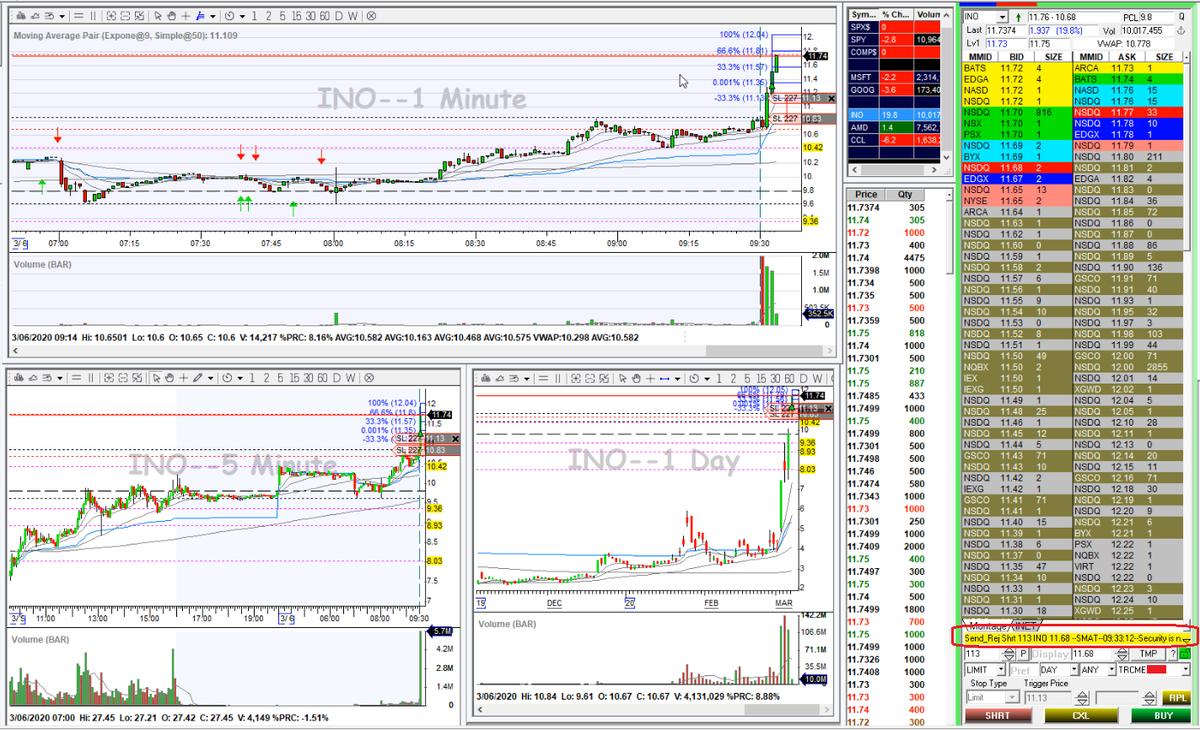Viewport: 1200px width, 730px height.
Task: Open the DAY time-in-force dropdown
Action: click(1074, 669)
